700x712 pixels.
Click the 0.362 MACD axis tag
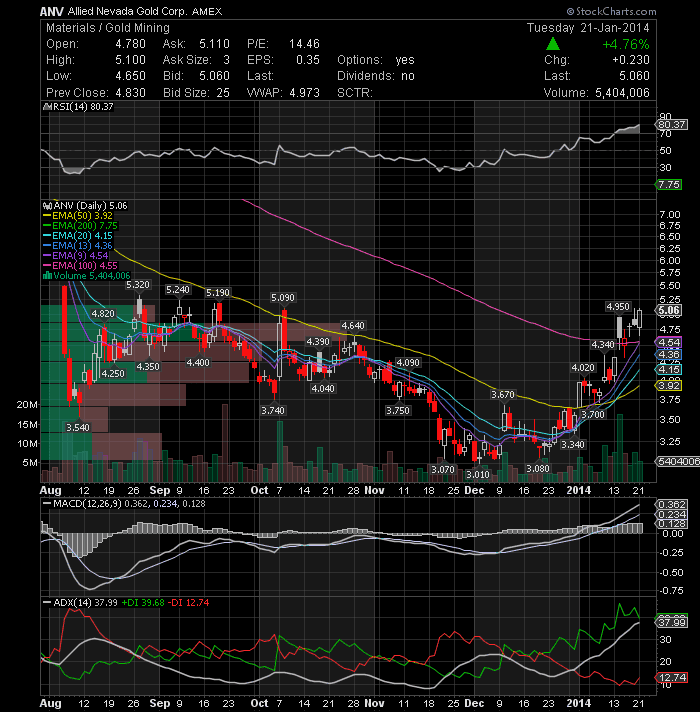(x=672, y=504)
